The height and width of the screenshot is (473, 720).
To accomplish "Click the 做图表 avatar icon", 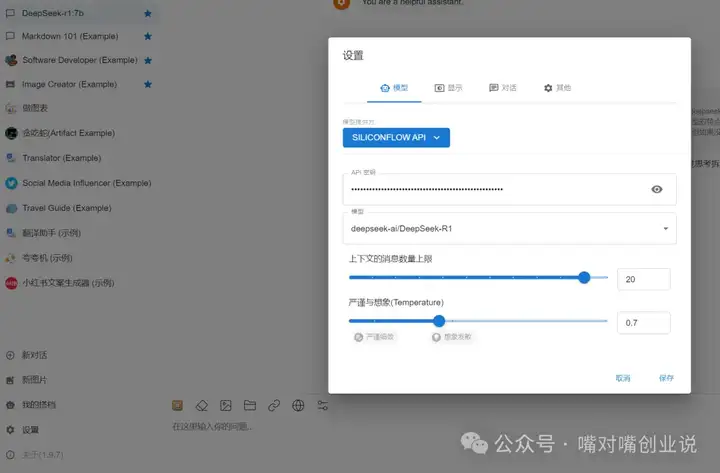I will pos(11,108).
